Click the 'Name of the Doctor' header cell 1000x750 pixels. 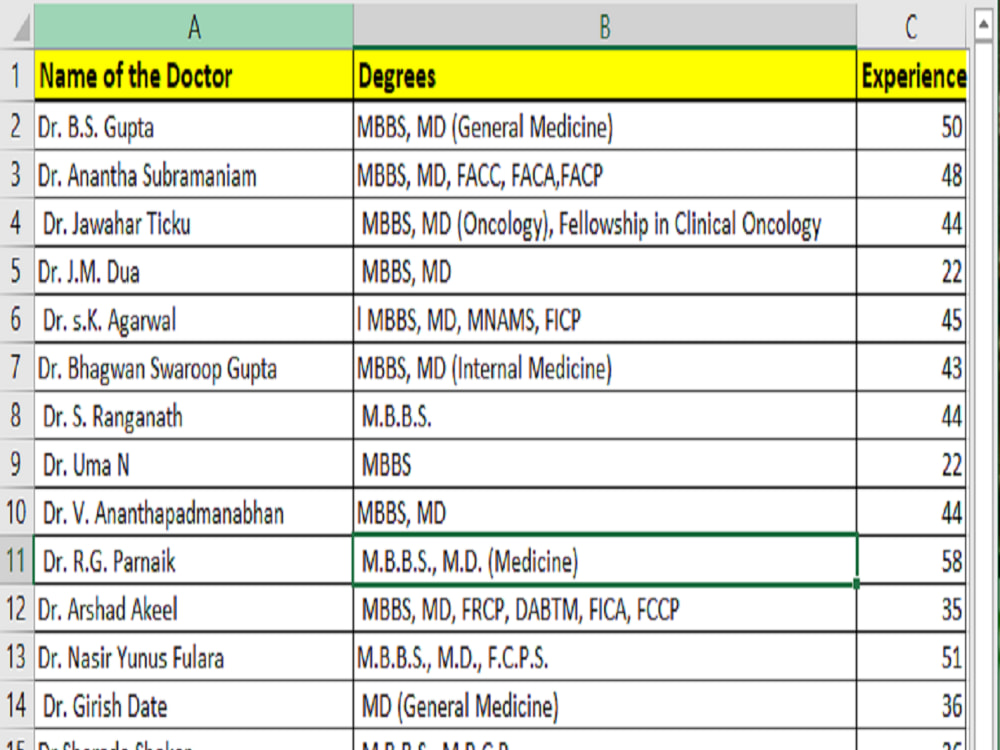(194, 75)
